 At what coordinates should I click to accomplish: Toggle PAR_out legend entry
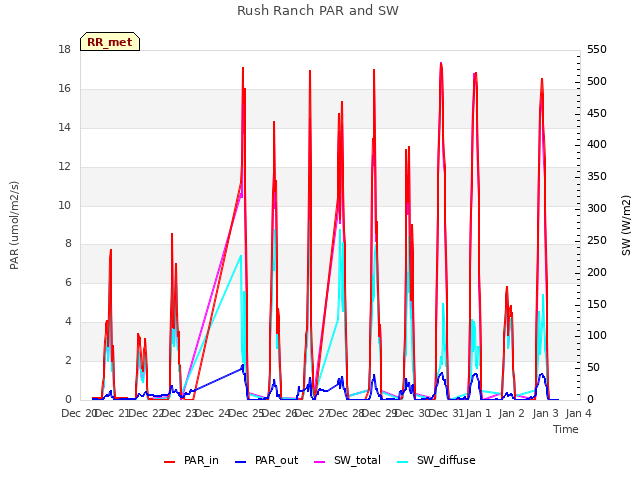tap(267, 460)
